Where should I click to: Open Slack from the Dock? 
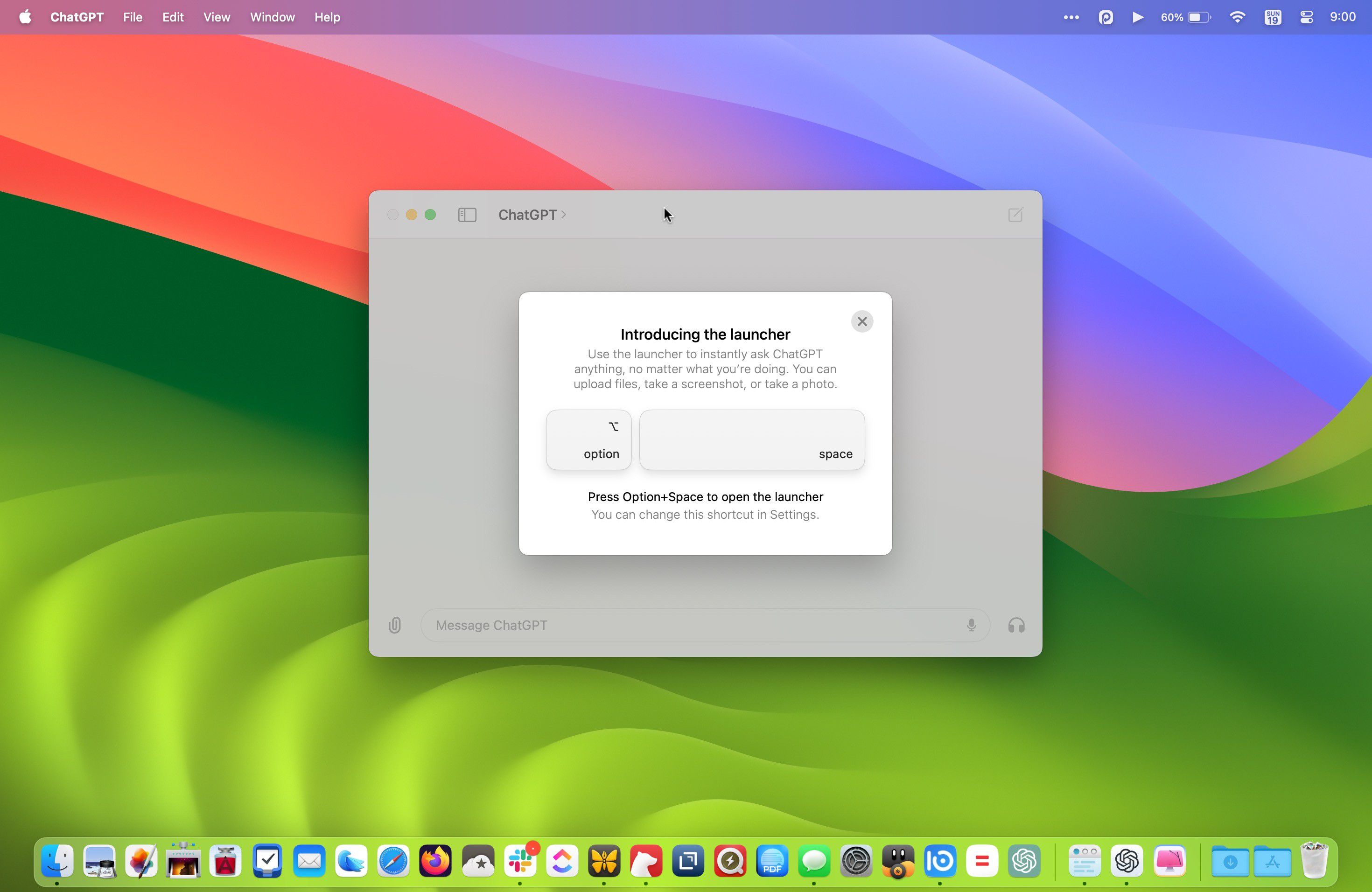(x=520, y=861)
